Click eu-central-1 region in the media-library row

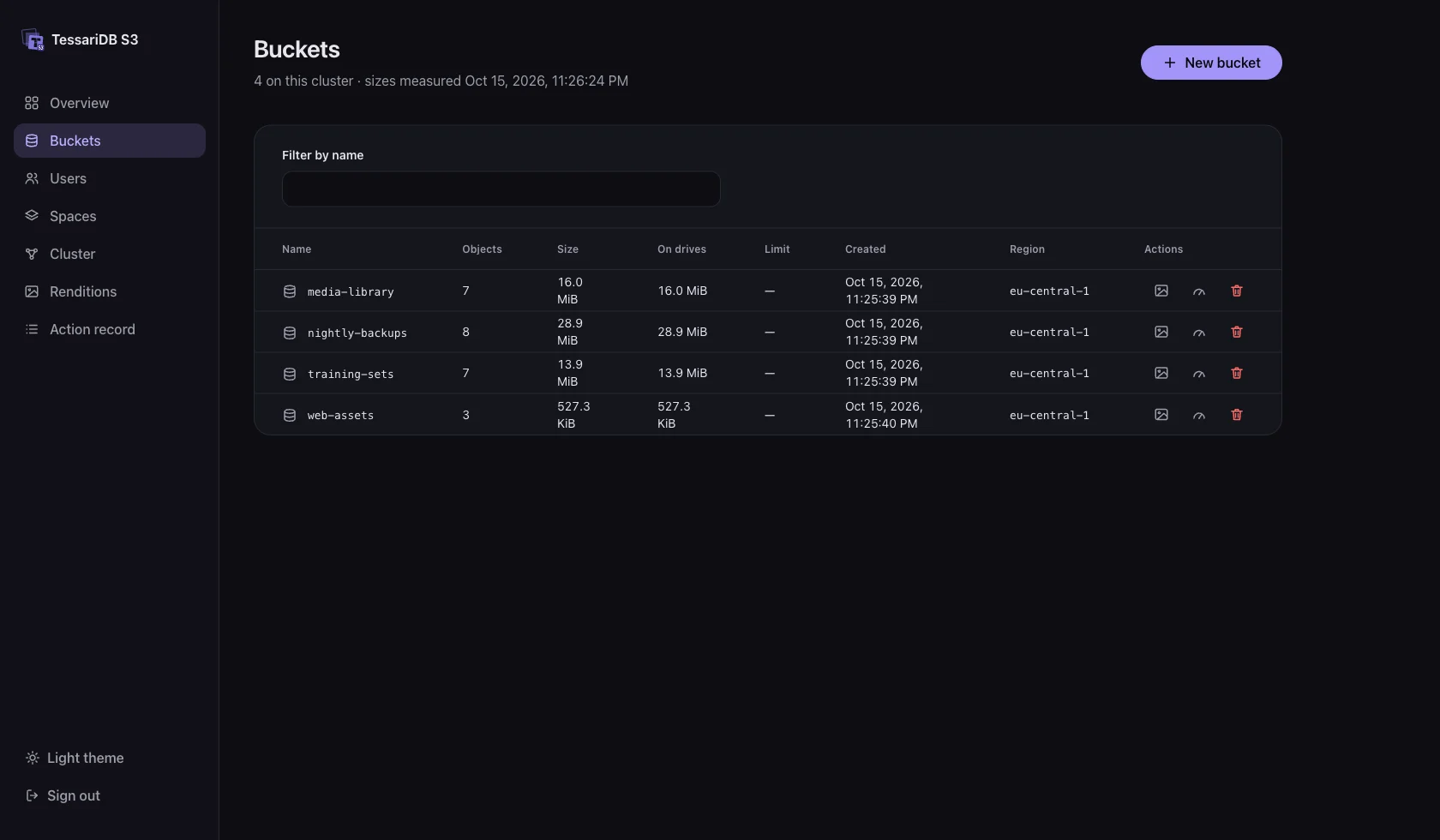(x=1049, y=291)
